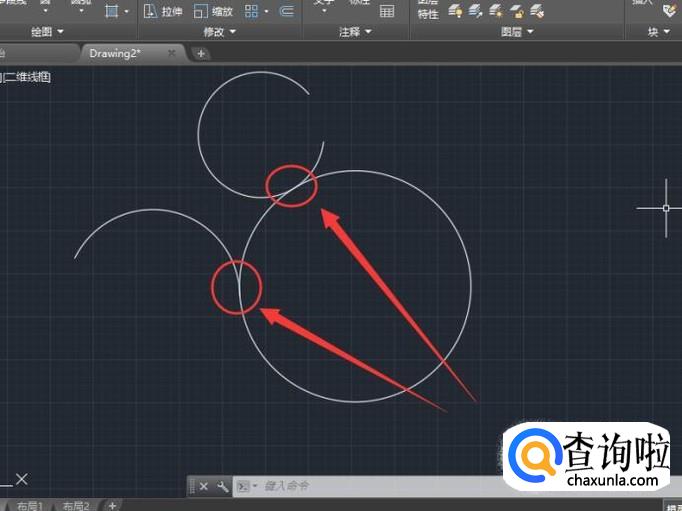Image resolution: width=682 pixels, height=511 pixels.
Task: Add a new layout with plus tab
Action: (x=112, y=505)
